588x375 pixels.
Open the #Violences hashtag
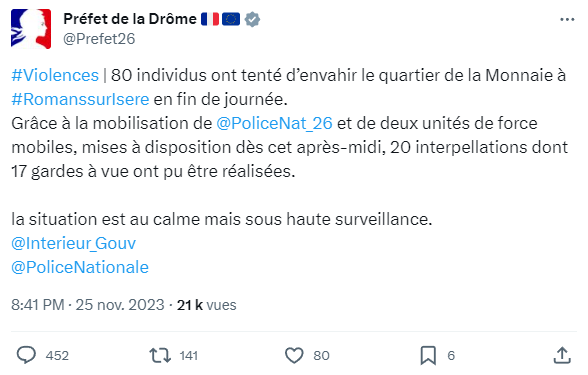click(x=55, y=75)
